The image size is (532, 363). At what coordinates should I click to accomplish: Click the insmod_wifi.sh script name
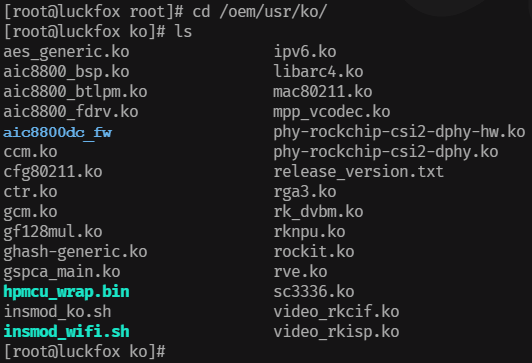(66, 331)
